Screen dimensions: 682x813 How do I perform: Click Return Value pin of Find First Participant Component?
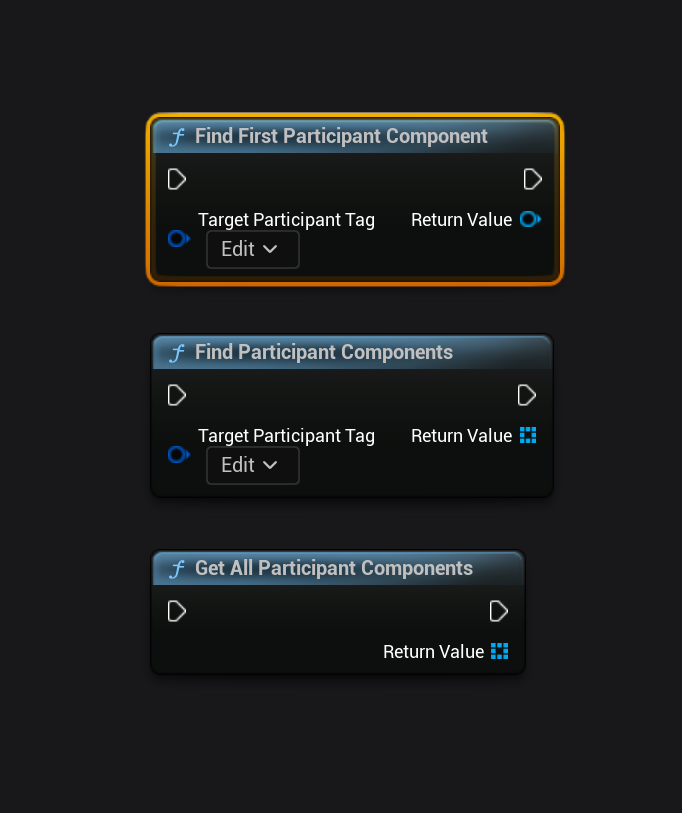point(530,219)
